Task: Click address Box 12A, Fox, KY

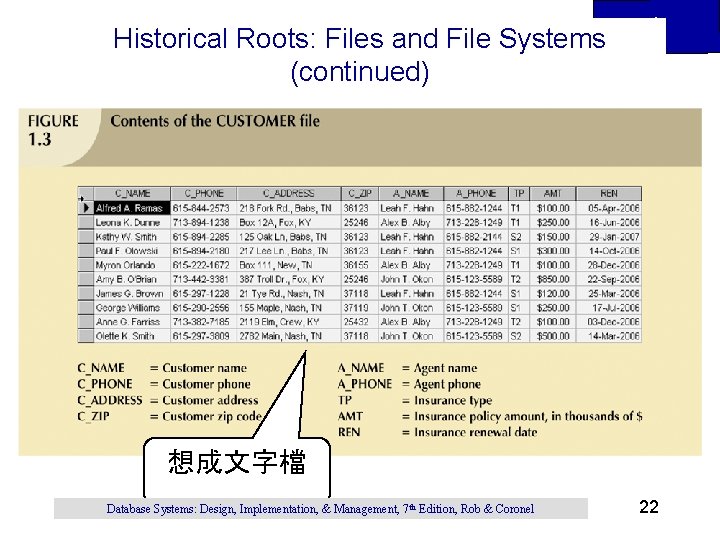Action: coord(275,222)
